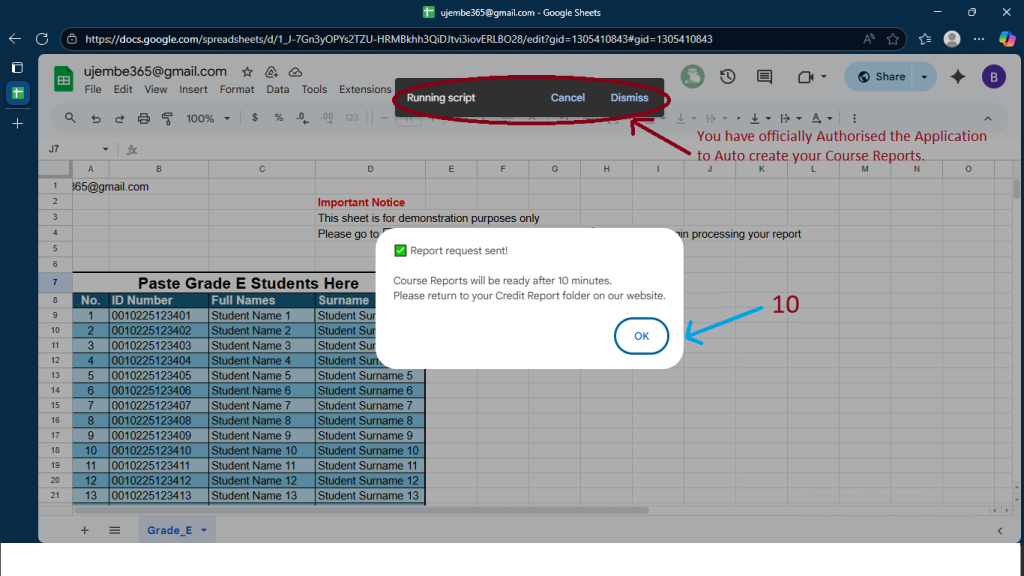
Task: Expand the Share button dropdown arrow
Action: (924, 77)
